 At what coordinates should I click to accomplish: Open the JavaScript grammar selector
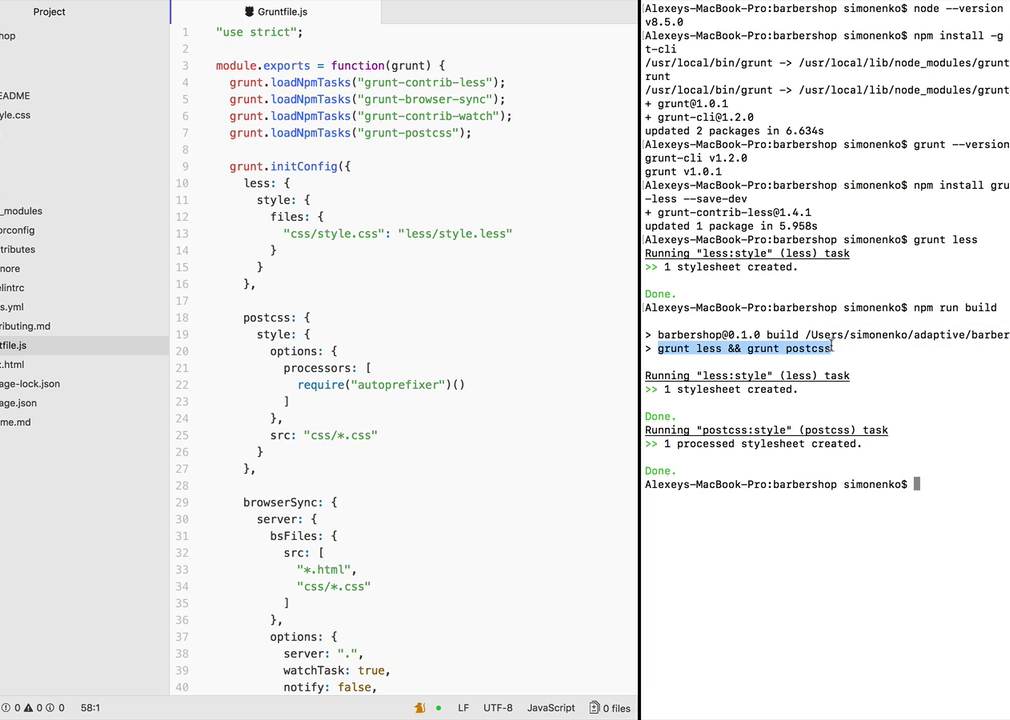point(551,708)
